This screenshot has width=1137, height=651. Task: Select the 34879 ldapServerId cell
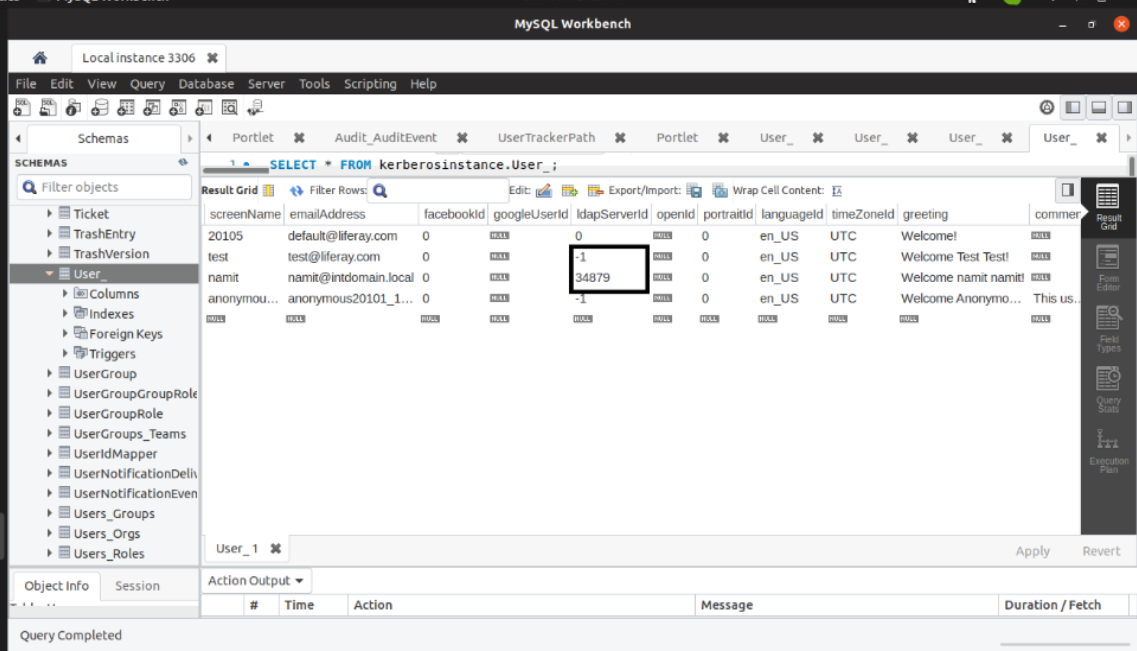(x=608, y=278)
